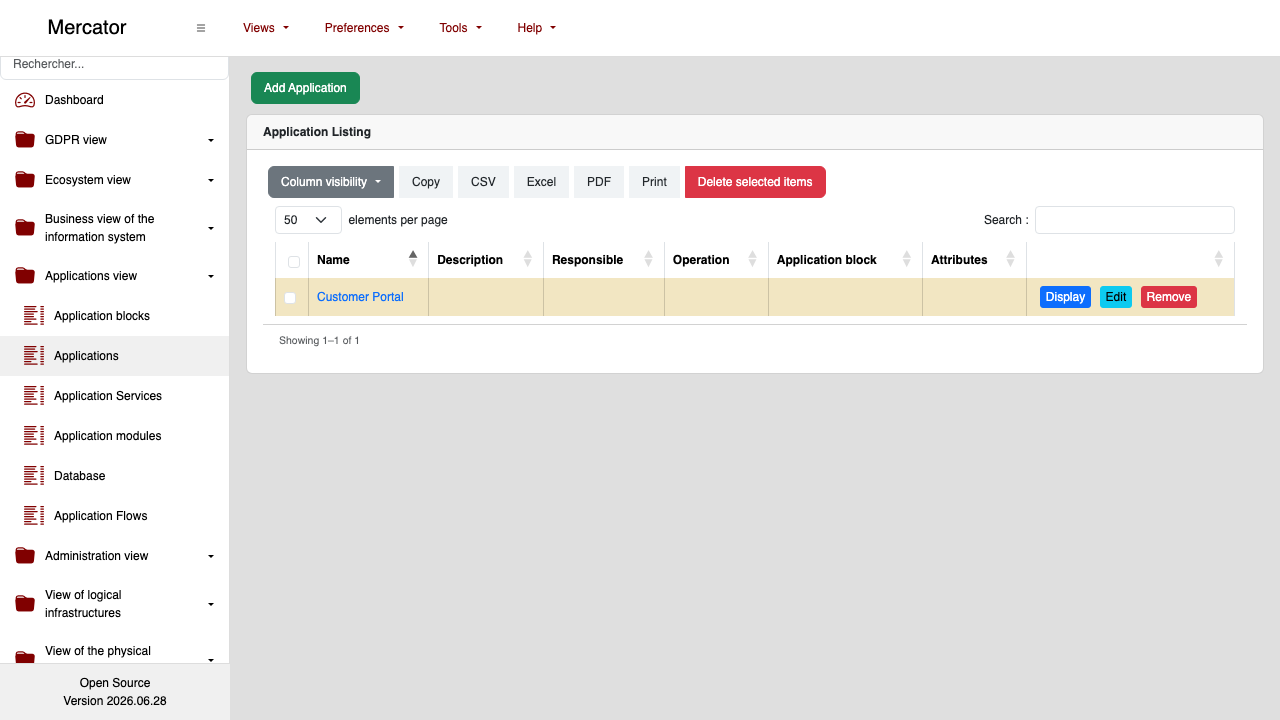1280x720 pixels.
Task: Click the Copy export button
Action: click(426, 182)
